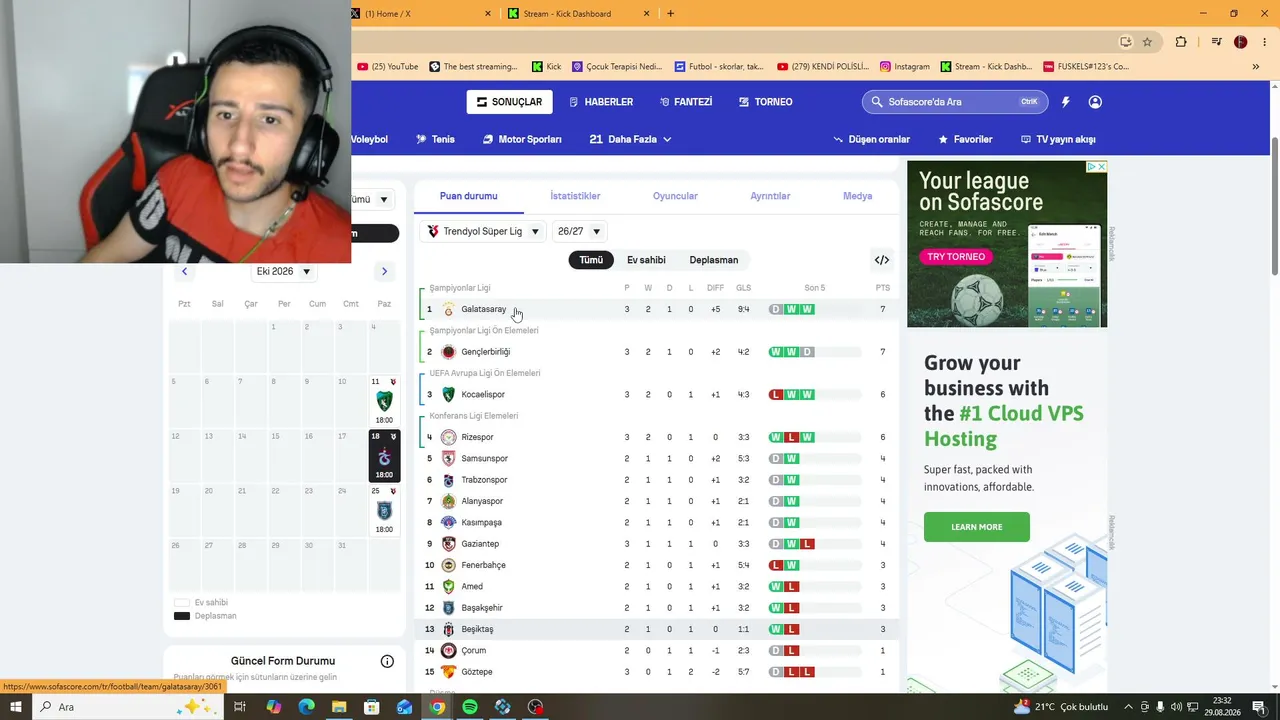Click the Sofascore'da Ara search field

click(x=953, y=102)
